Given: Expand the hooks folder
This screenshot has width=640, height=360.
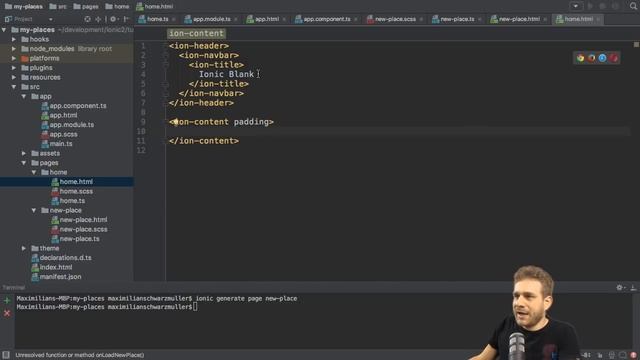Looking at the screenshot, I should (x=14, y=39).
